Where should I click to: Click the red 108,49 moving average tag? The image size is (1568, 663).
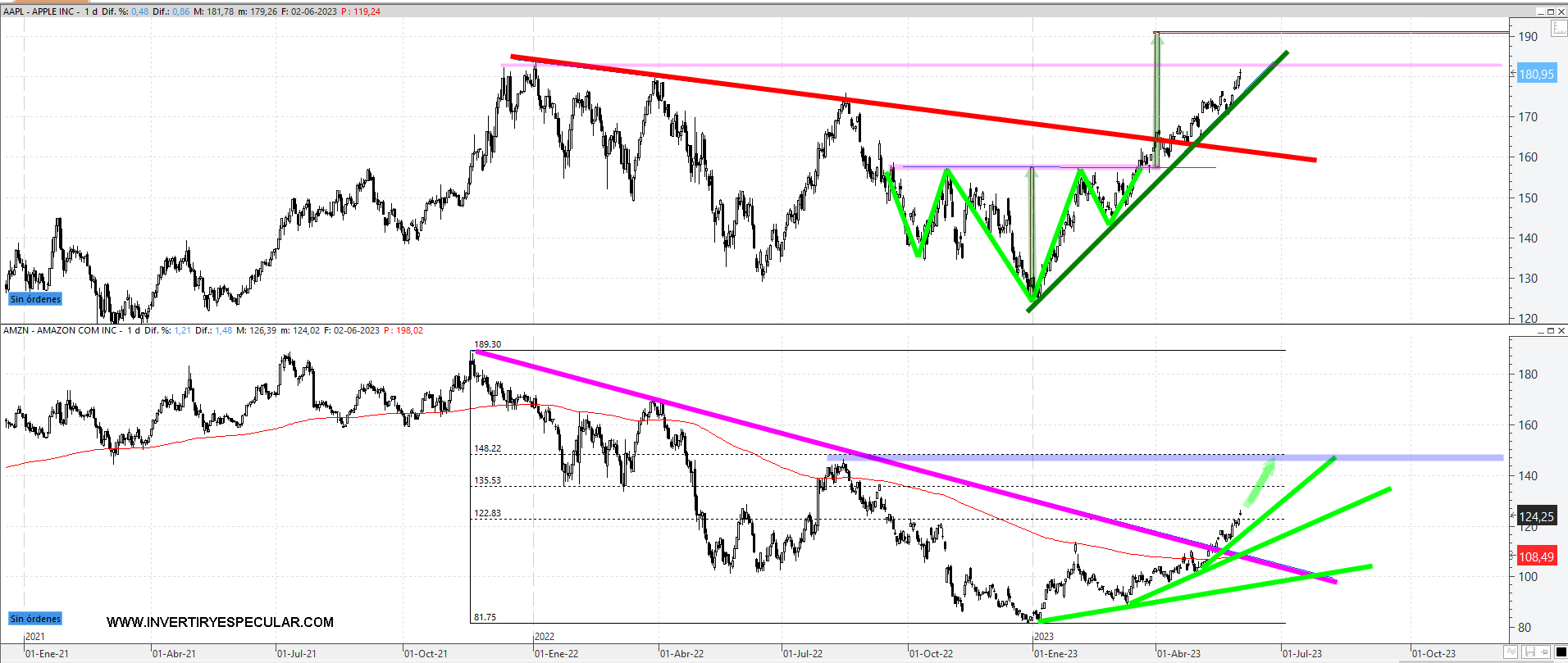1535,556
